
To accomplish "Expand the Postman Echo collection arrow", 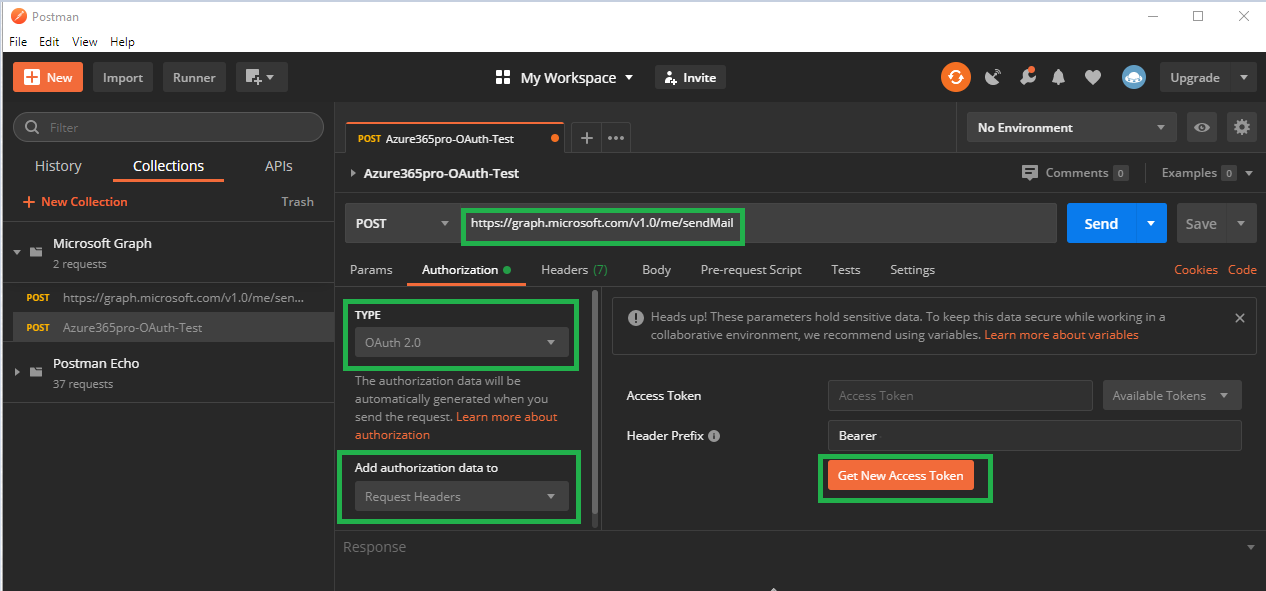I will 17,372.
